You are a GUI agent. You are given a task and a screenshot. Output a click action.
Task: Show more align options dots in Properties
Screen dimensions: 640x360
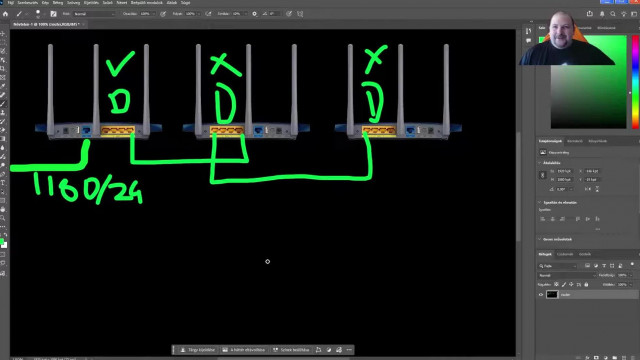pos(598,229)
